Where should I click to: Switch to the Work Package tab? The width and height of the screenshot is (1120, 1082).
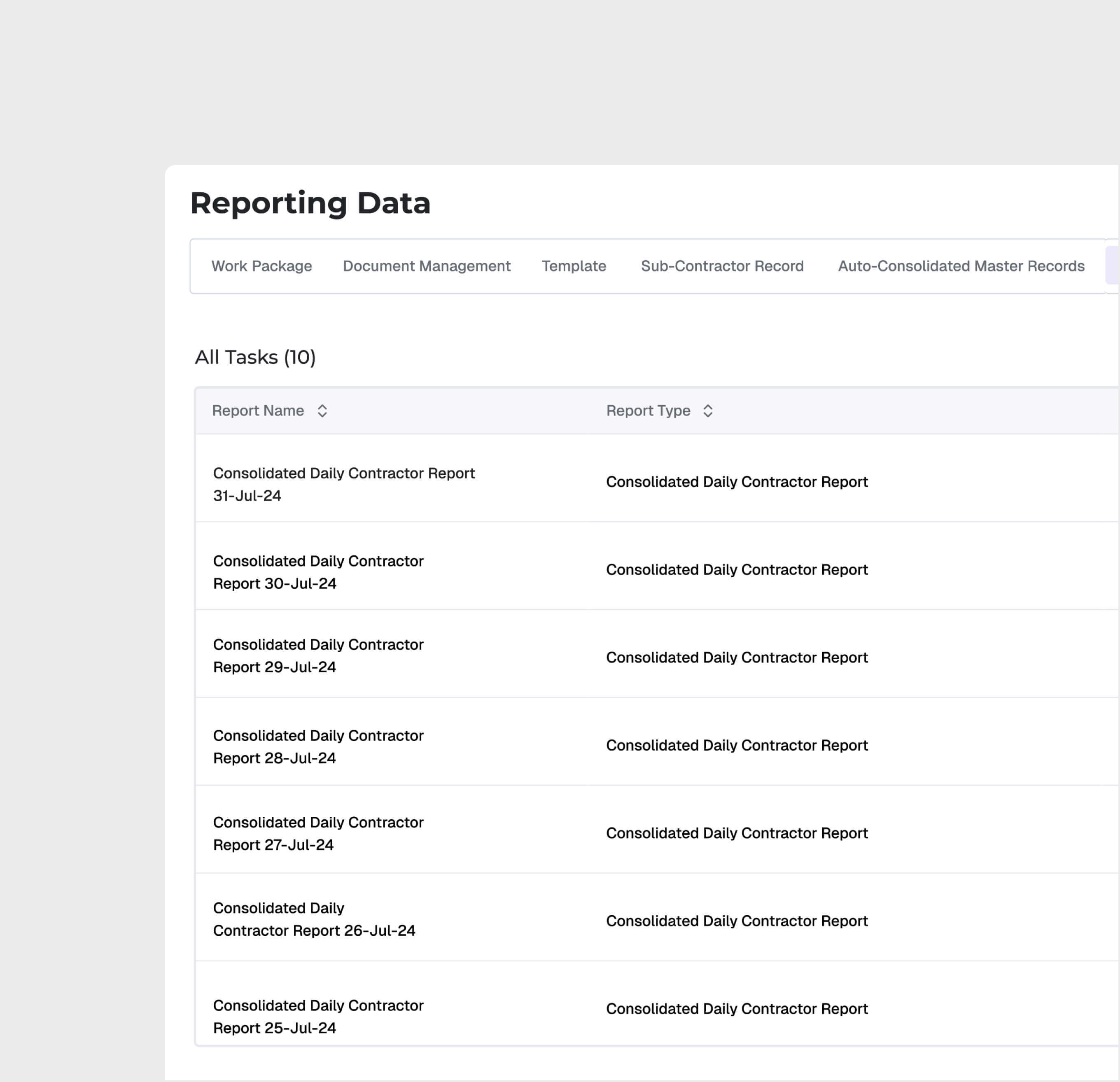pos(261,266)
